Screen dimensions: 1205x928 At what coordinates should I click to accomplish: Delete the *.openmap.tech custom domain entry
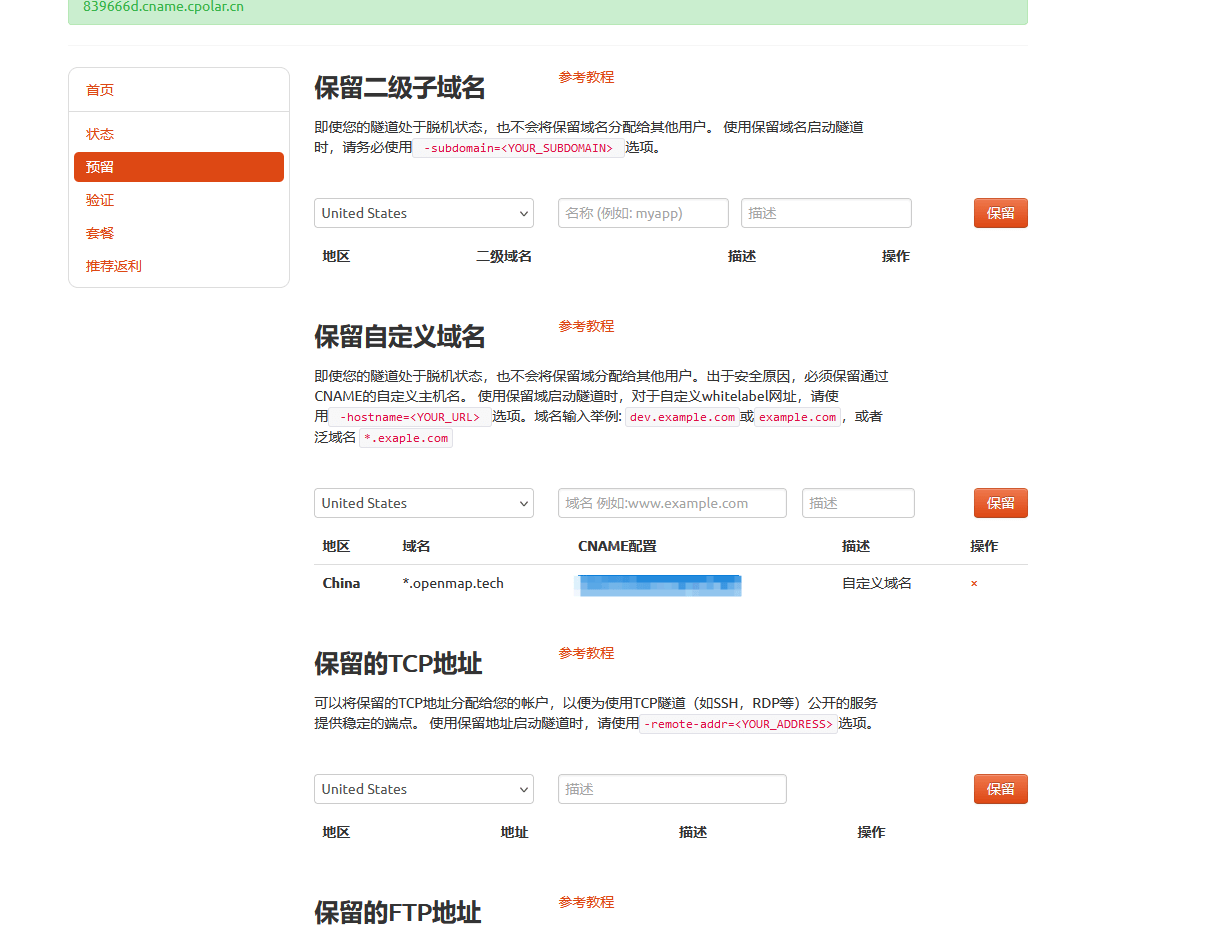pyautogui.click(x=974, y=584)
